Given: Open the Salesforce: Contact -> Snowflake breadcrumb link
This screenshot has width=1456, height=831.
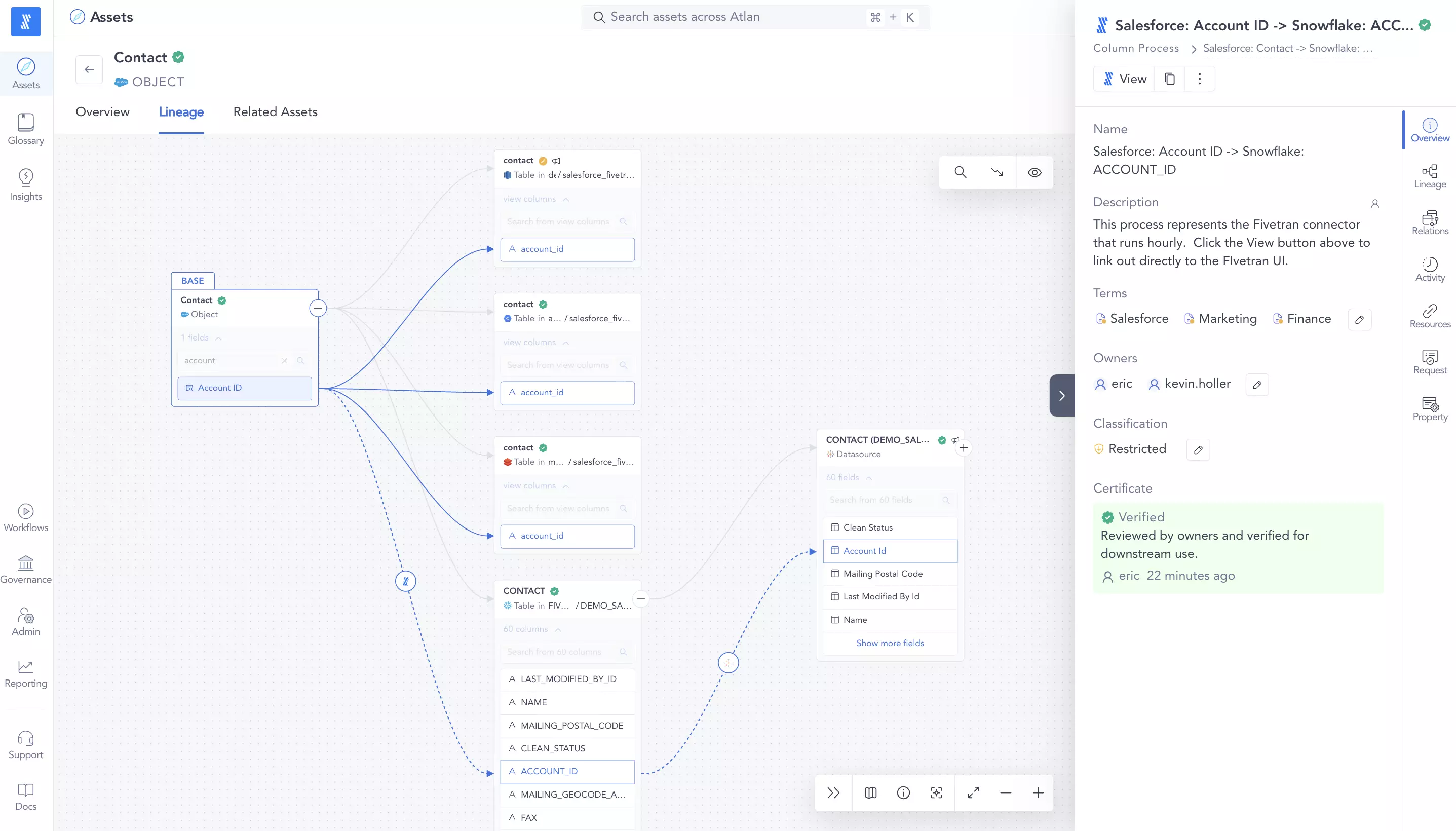Looking at the screenshot, I should [x=1288, y=49].
